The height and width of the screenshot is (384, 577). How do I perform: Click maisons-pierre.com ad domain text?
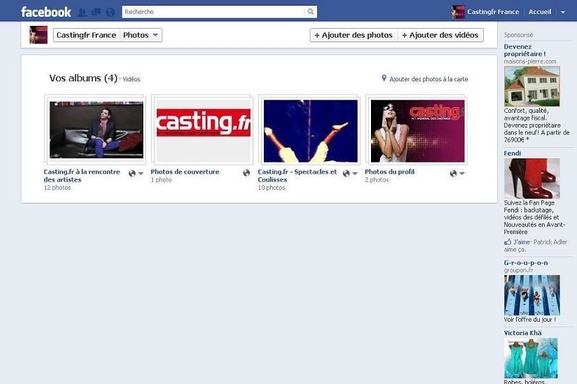[x=530, y=61]
